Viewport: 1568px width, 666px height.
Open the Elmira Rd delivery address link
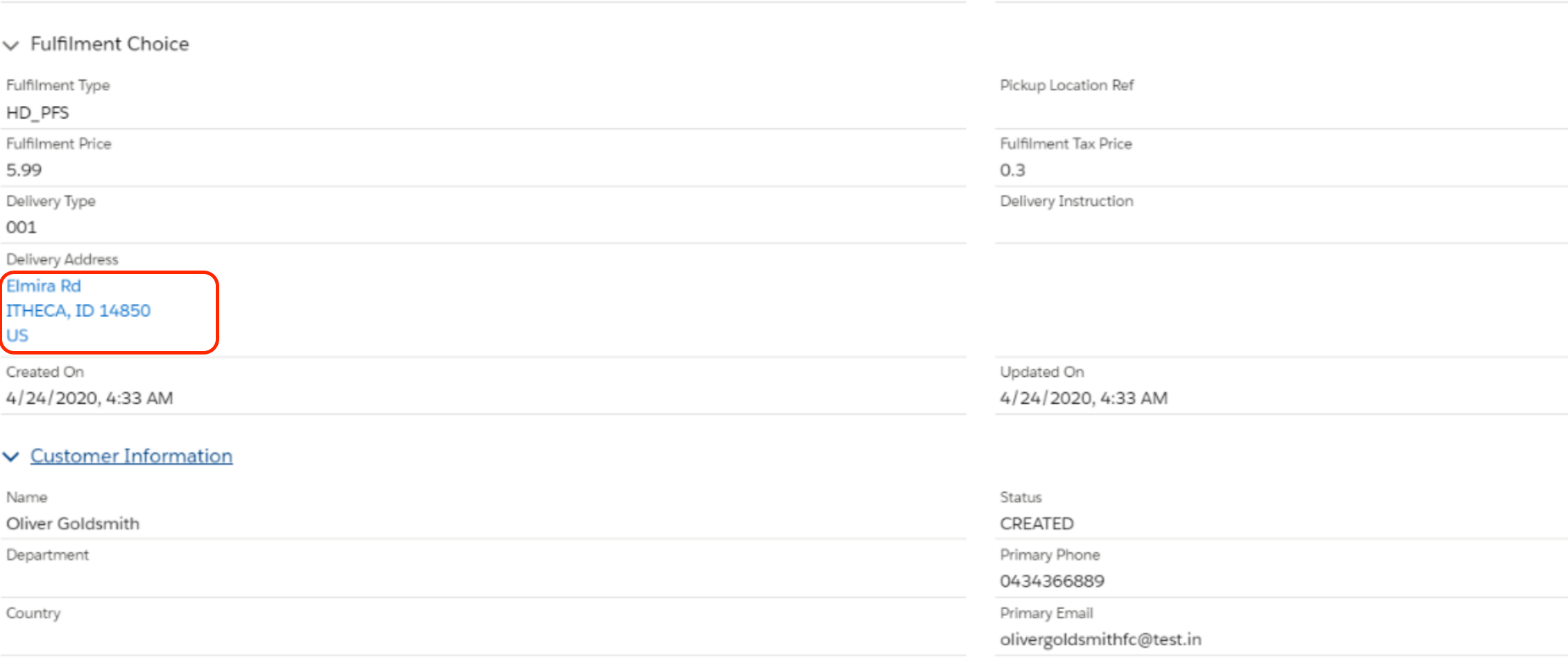tap(44, 286)
